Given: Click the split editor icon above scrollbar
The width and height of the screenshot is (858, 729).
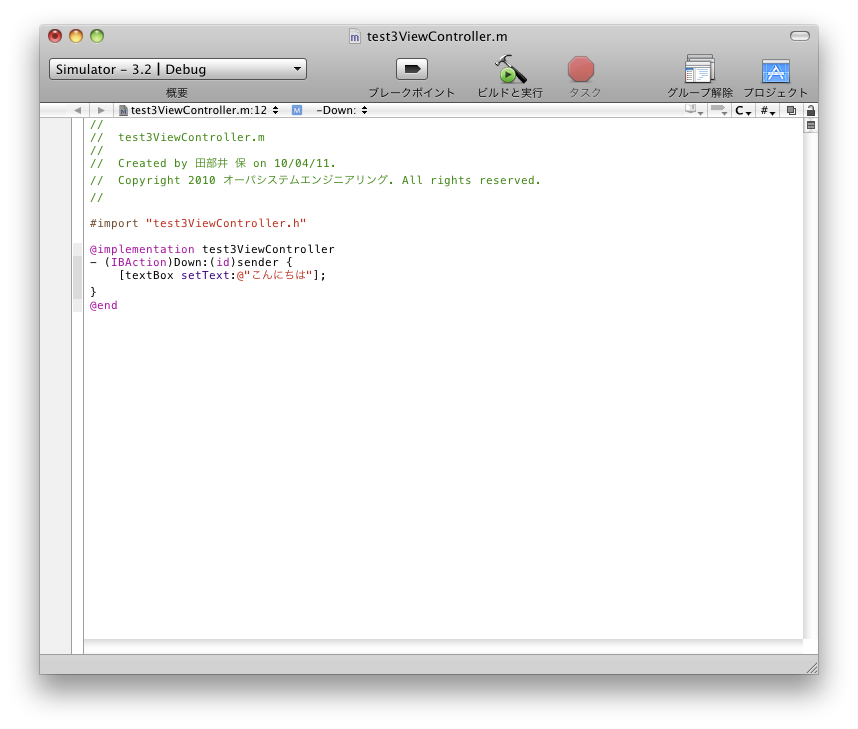Looking at the screenshot, I should [810, 125].
